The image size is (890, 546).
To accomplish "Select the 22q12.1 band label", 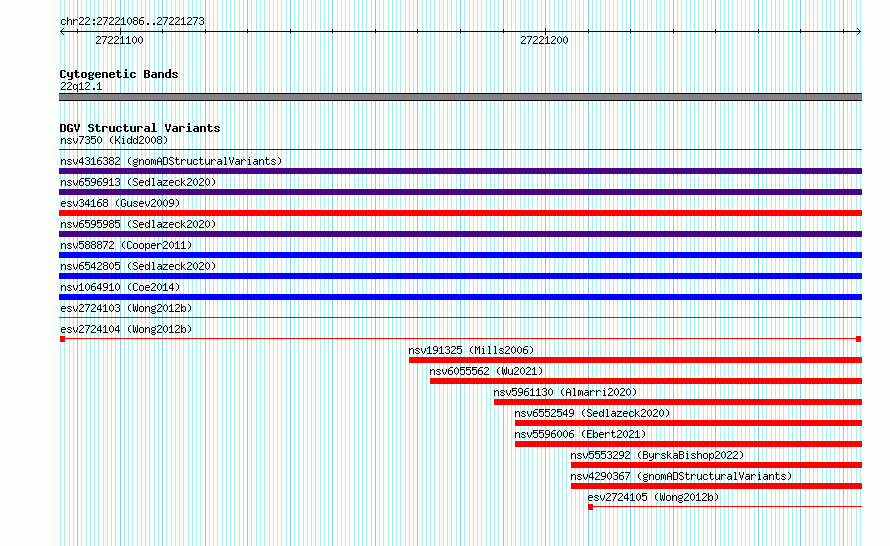I will (81, 86).
